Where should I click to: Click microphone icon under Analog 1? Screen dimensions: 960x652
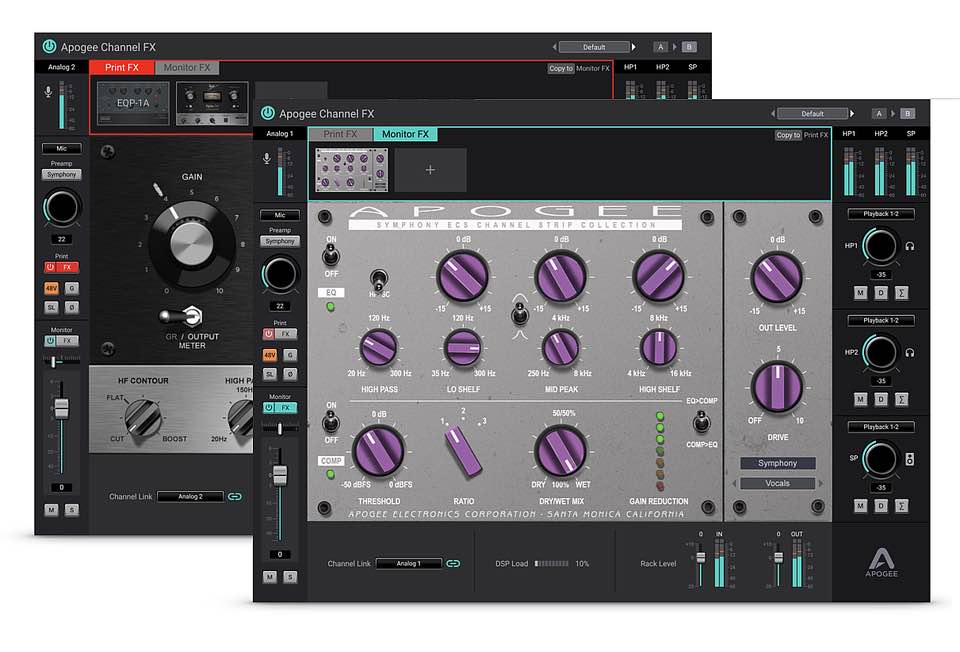click(267, 159)
